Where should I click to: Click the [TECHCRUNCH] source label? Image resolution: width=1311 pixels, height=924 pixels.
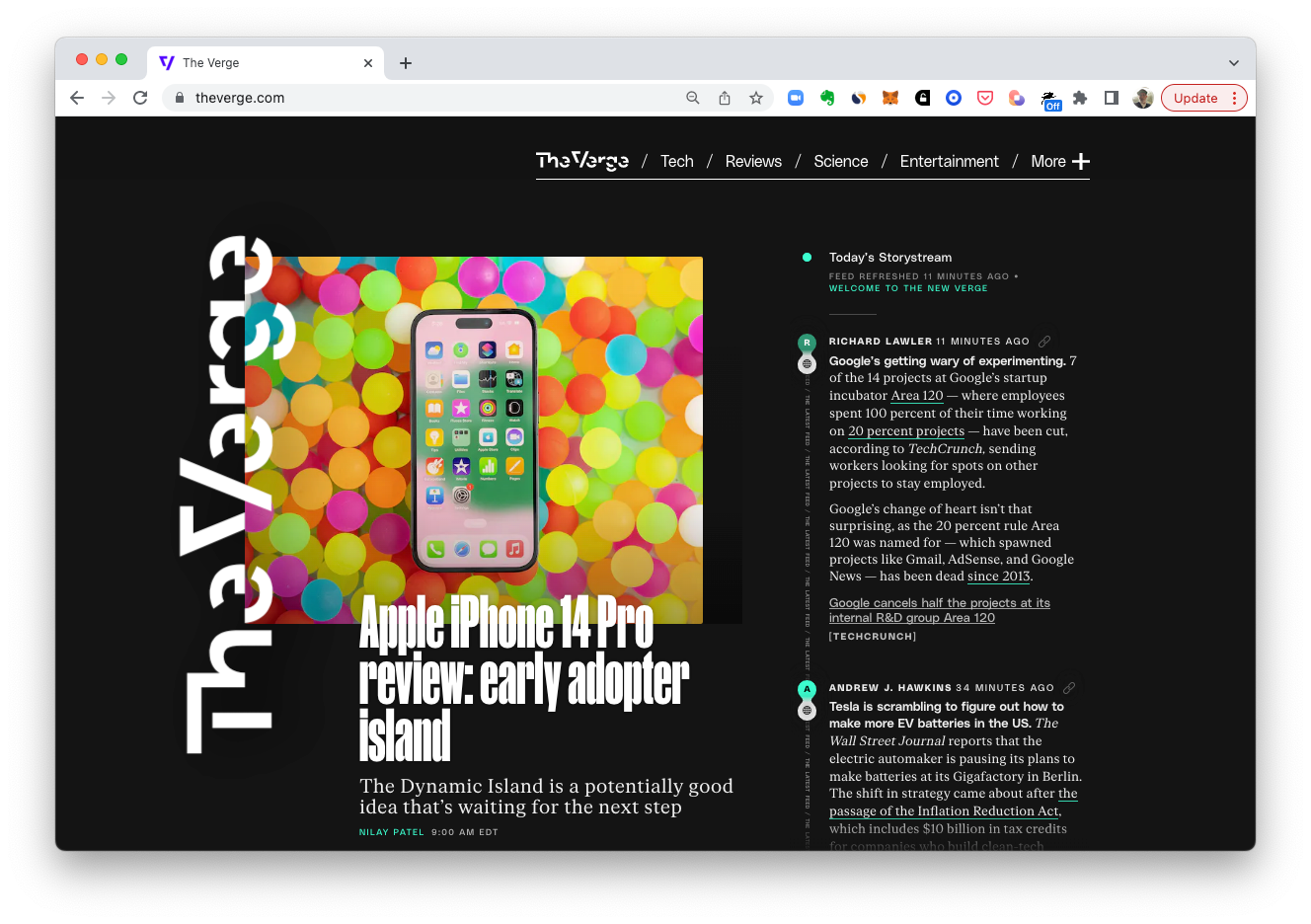[873, 637]
